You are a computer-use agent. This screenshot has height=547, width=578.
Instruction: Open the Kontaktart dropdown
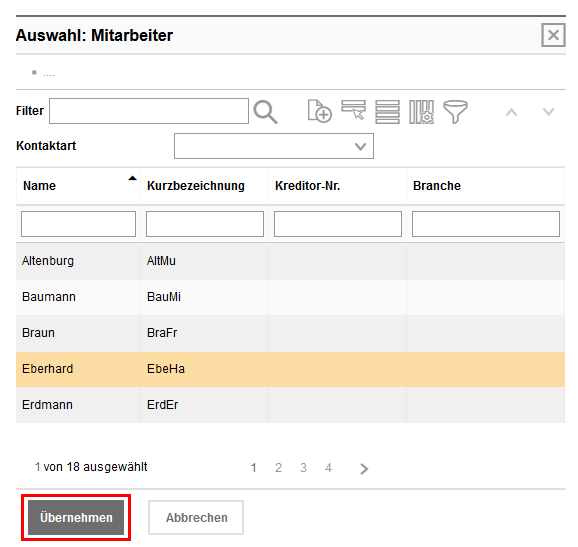[x=274, y=146]
